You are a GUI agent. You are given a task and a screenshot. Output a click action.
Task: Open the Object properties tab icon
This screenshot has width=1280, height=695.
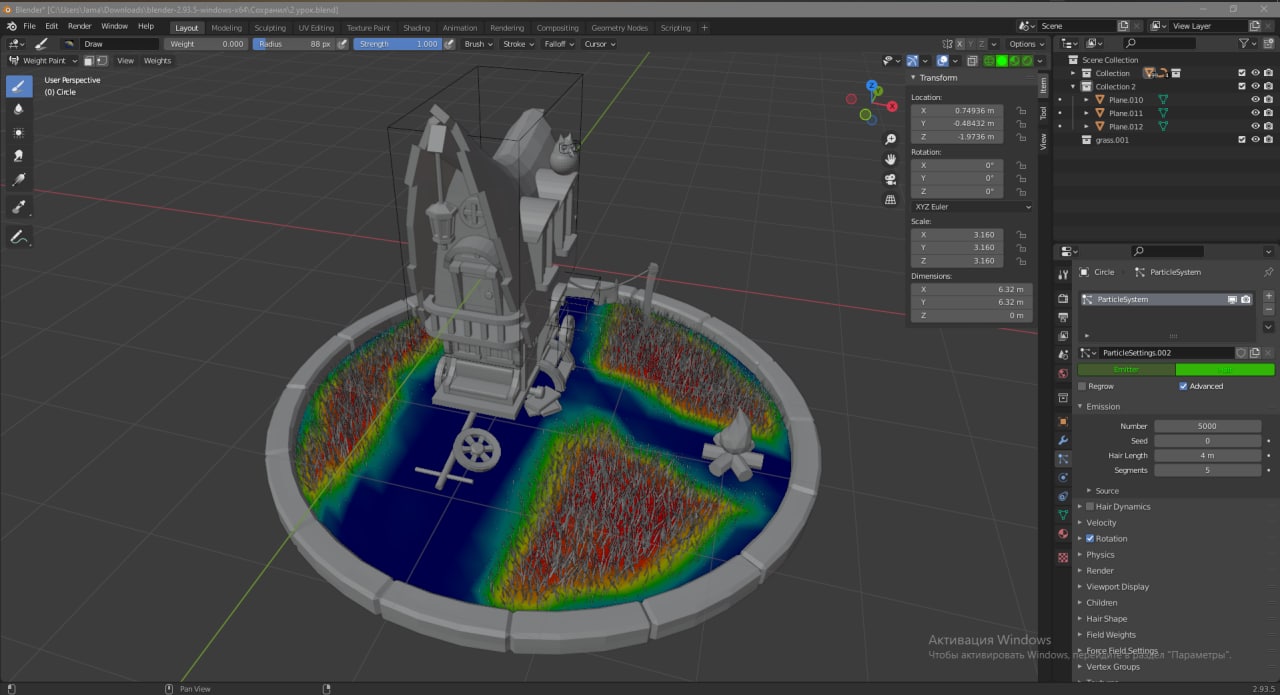tap(1062, 421)
